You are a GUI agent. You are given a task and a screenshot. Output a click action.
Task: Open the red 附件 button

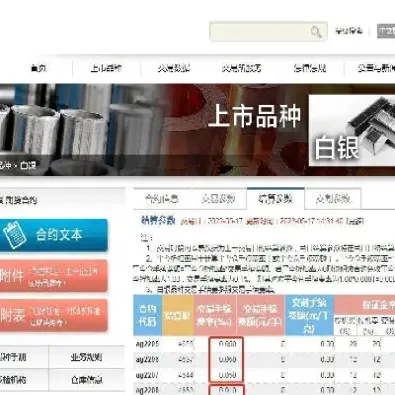click(53, 276)
